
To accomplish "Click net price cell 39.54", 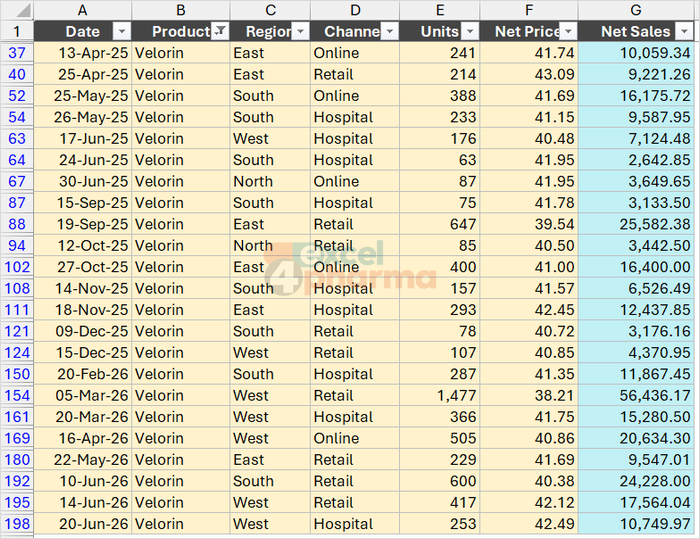I will tap(529, 224).
